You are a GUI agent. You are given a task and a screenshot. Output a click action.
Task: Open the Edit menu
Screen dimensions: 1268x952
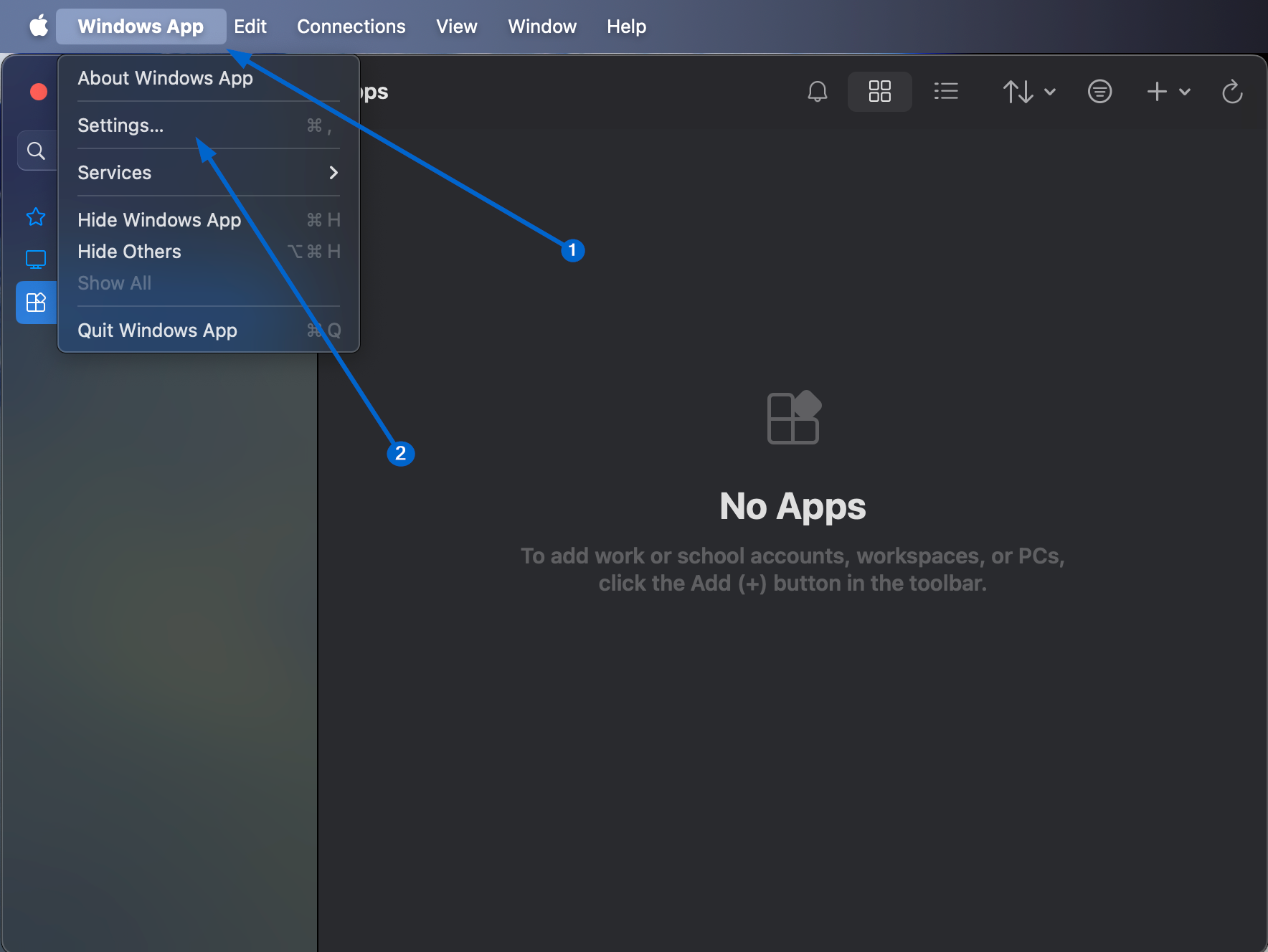[250, 27]
